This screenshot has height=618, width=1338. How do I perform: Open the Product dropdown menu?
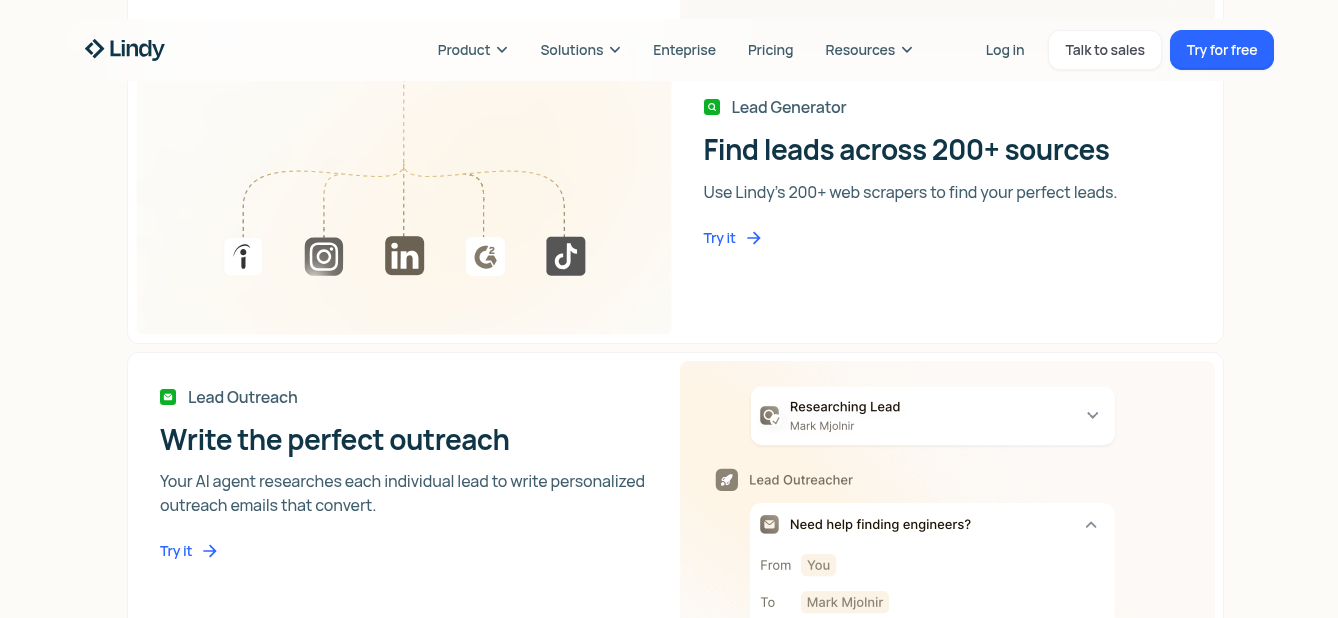pyautogui.click(x=471, y=49)
